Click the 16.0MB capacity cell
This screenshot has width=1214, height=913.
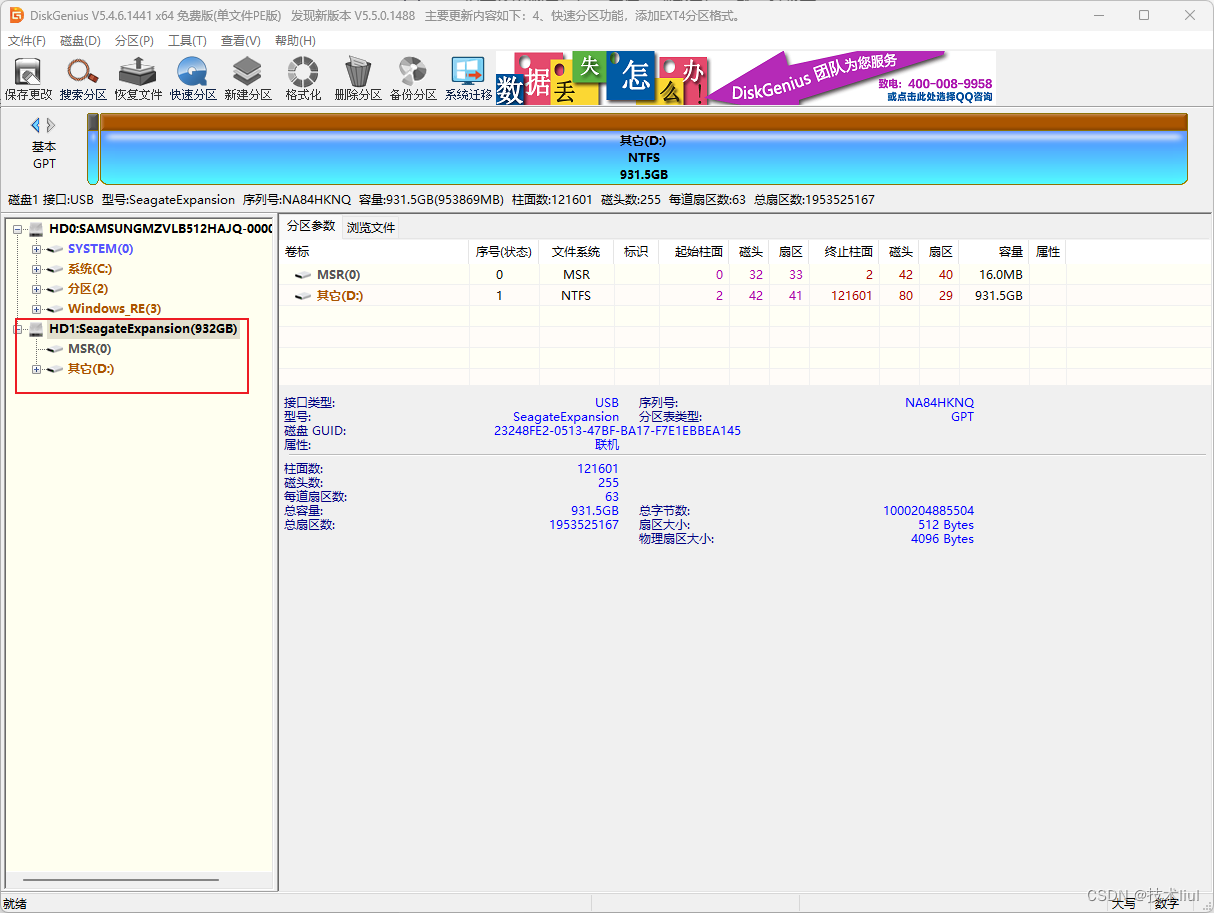click(x=1000, y=275)
